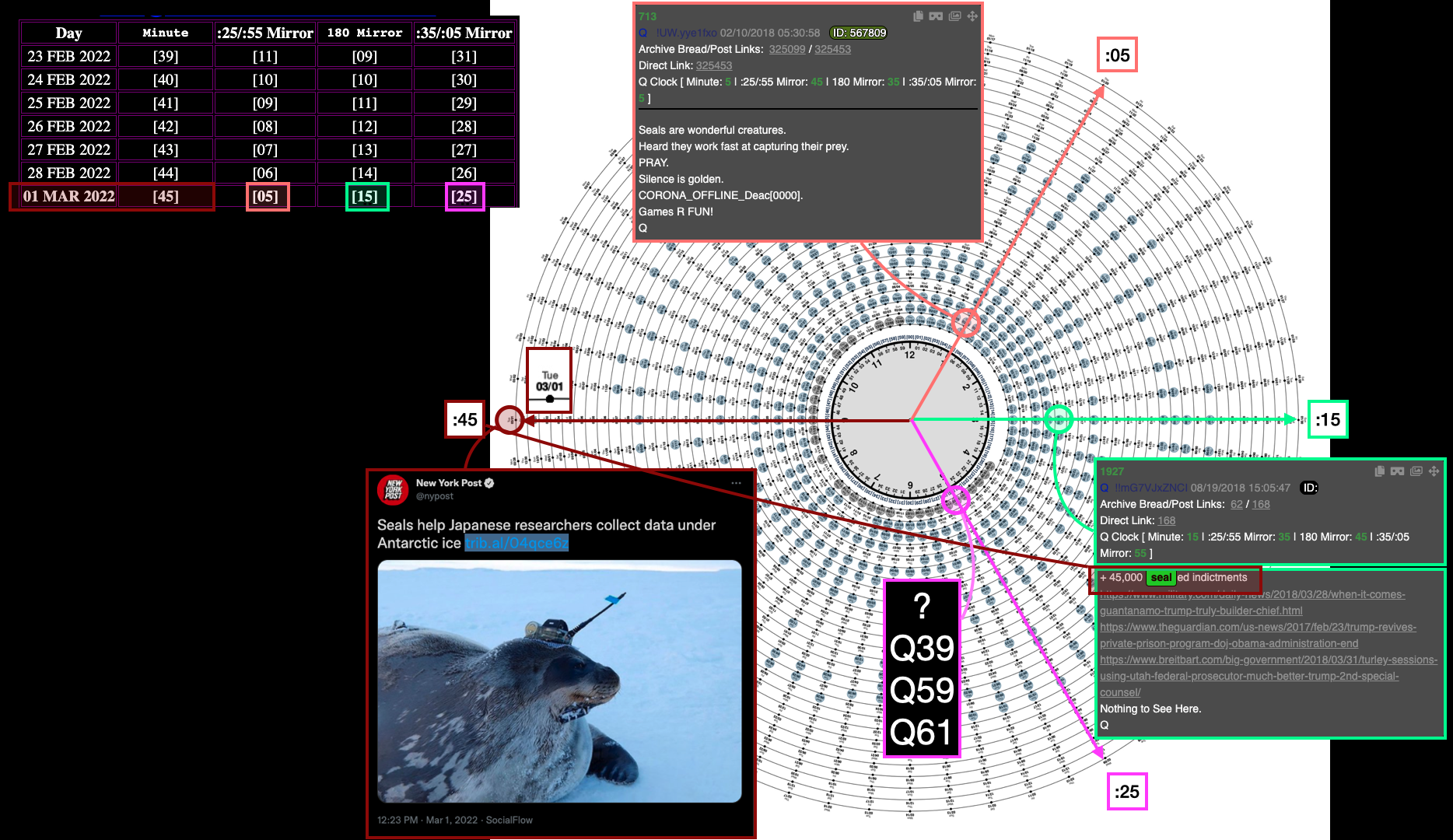1453x840 pixels.
Task: Click the '[45]' minute cell
Action: (166, 196)
